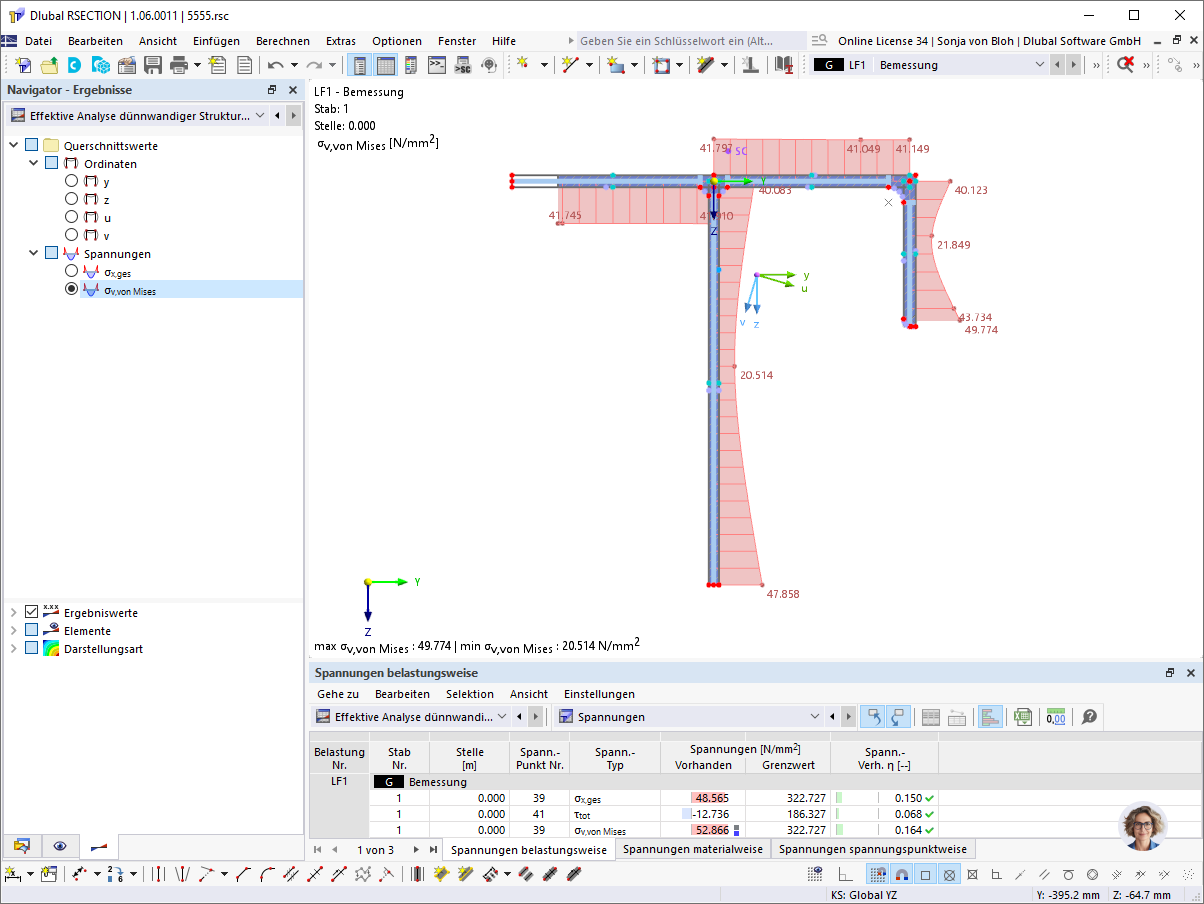
Task: Check the Ordinaten checkbox
Action: pyautogui.click(x=52, y=164)
